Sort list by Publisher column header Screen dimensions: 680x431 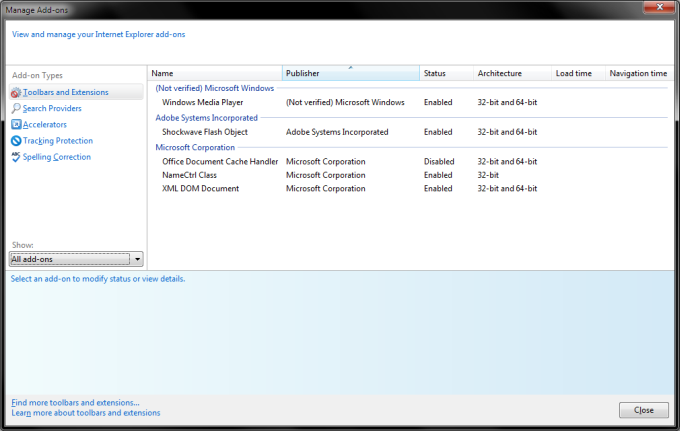[x=350, y=74]
